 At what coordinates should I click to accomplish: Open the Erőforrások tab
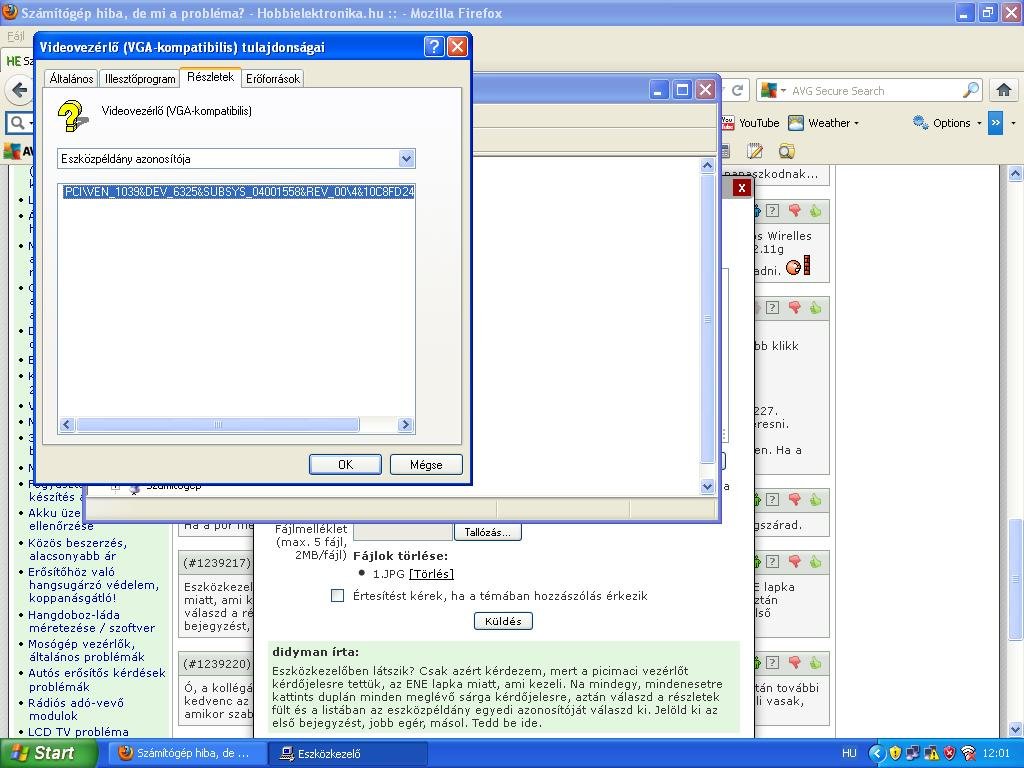click(273, 78)
